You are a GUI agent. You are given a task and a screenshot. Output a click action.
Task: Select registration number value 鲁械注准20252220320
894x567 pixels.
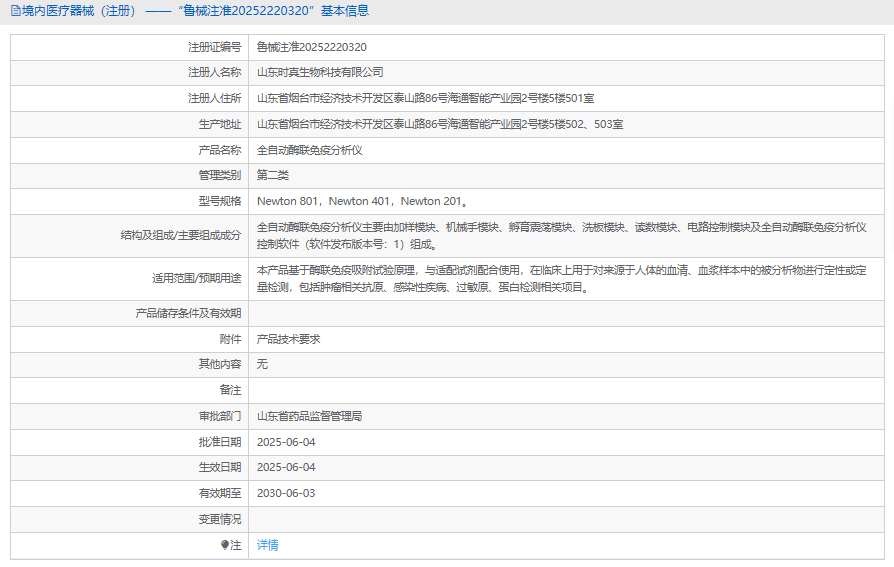click(312, 47)
